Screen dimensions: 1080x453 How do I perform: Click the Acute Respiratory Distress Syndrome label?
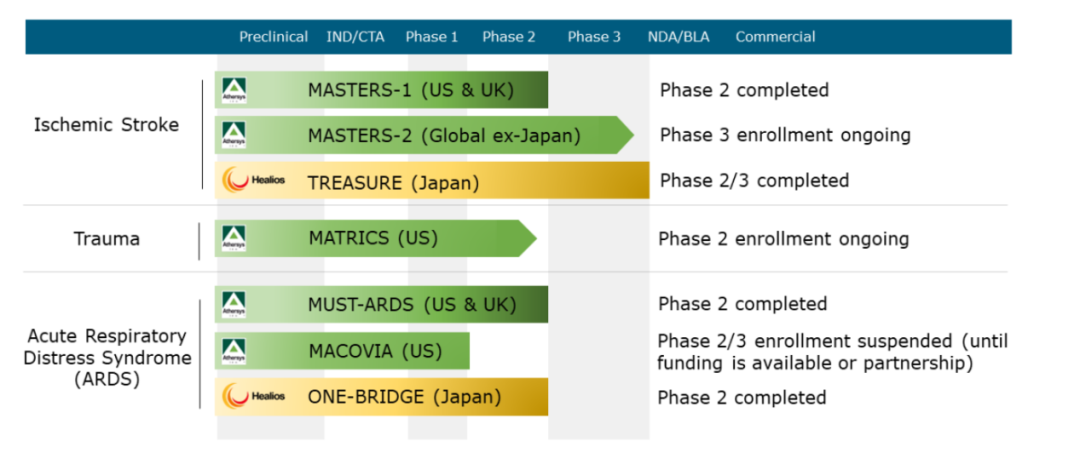click(106, 358)
